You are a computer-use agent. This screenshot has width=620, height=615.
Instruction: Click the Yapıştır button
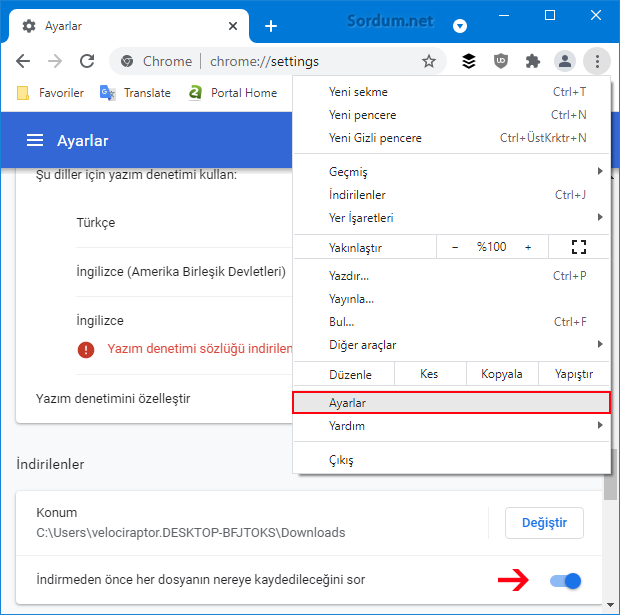[574, 374]
